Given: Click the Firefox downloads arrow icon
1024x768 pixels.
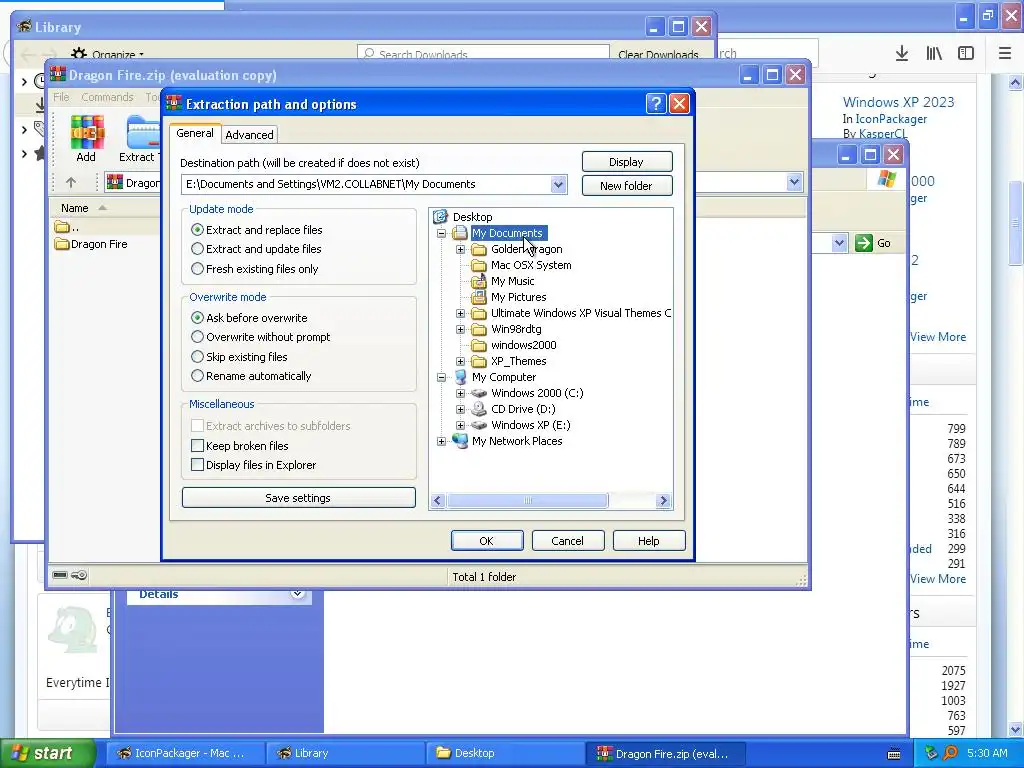Looking at the screenshot, I should tap(902, 54).
